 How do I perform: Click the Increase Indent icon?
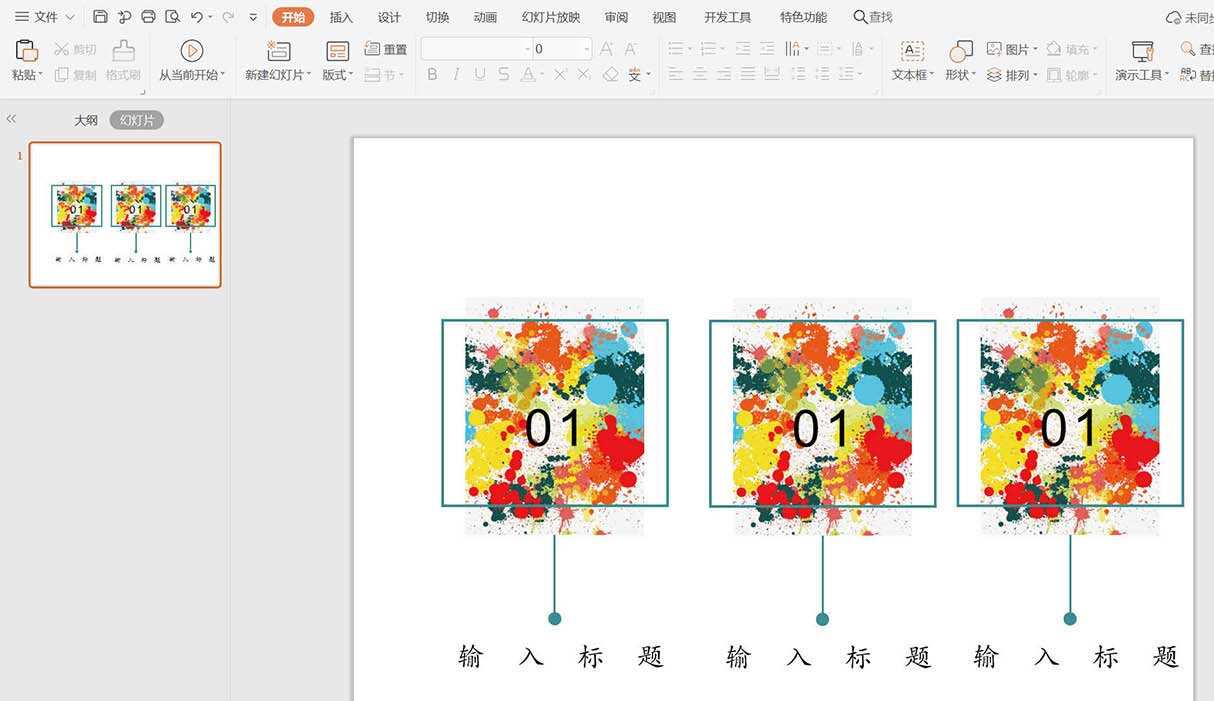click(x=767, y=49)
